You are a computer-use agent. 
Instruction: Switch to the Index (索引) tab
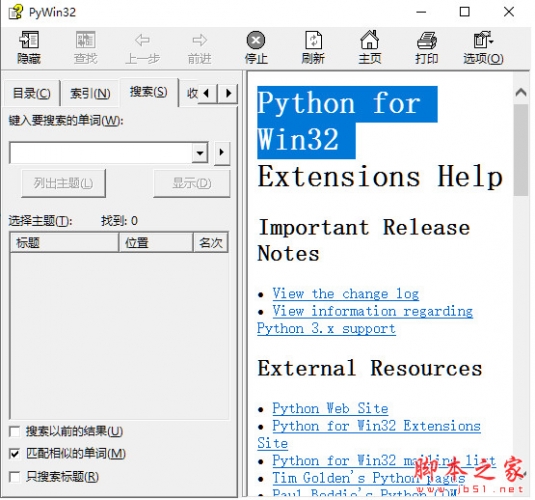tap(90, 94)
